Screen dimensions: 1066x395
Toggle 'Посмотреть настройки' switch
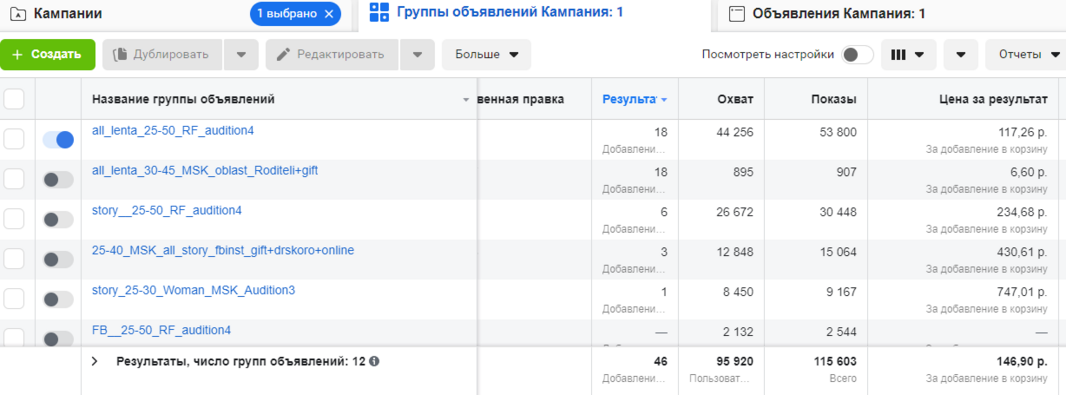857,55
